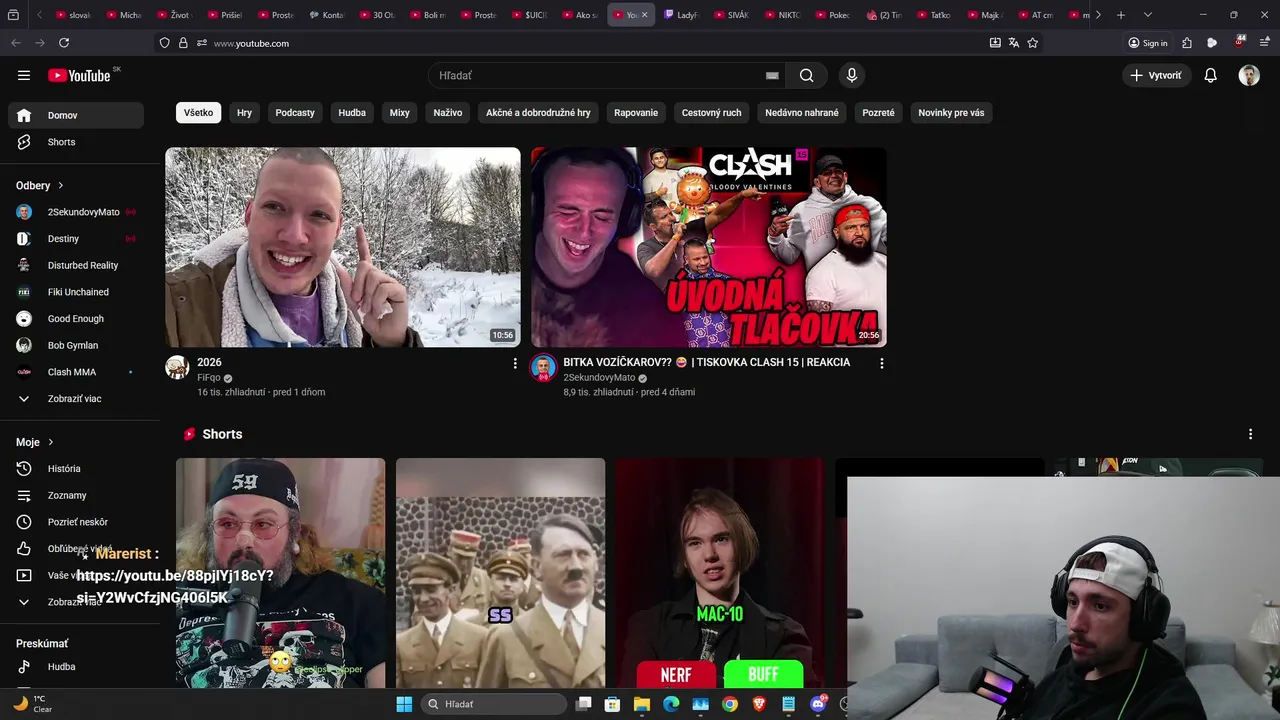Open the on-screen keyboard icon in search box
1280x720 pixels.
tap(772, 75)
